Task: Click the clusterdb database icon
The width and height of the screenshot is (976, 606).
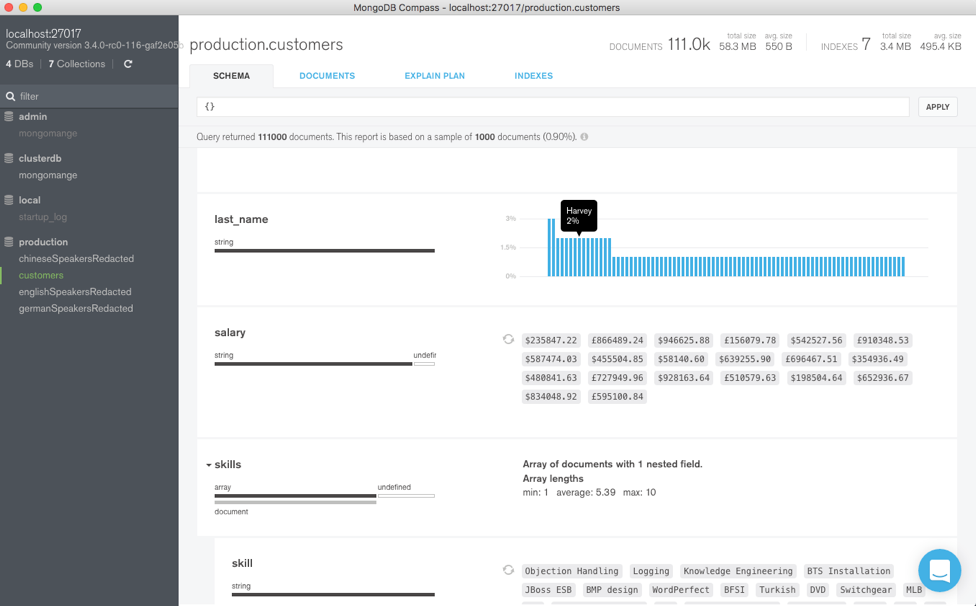Action: (x=9, y=158)
